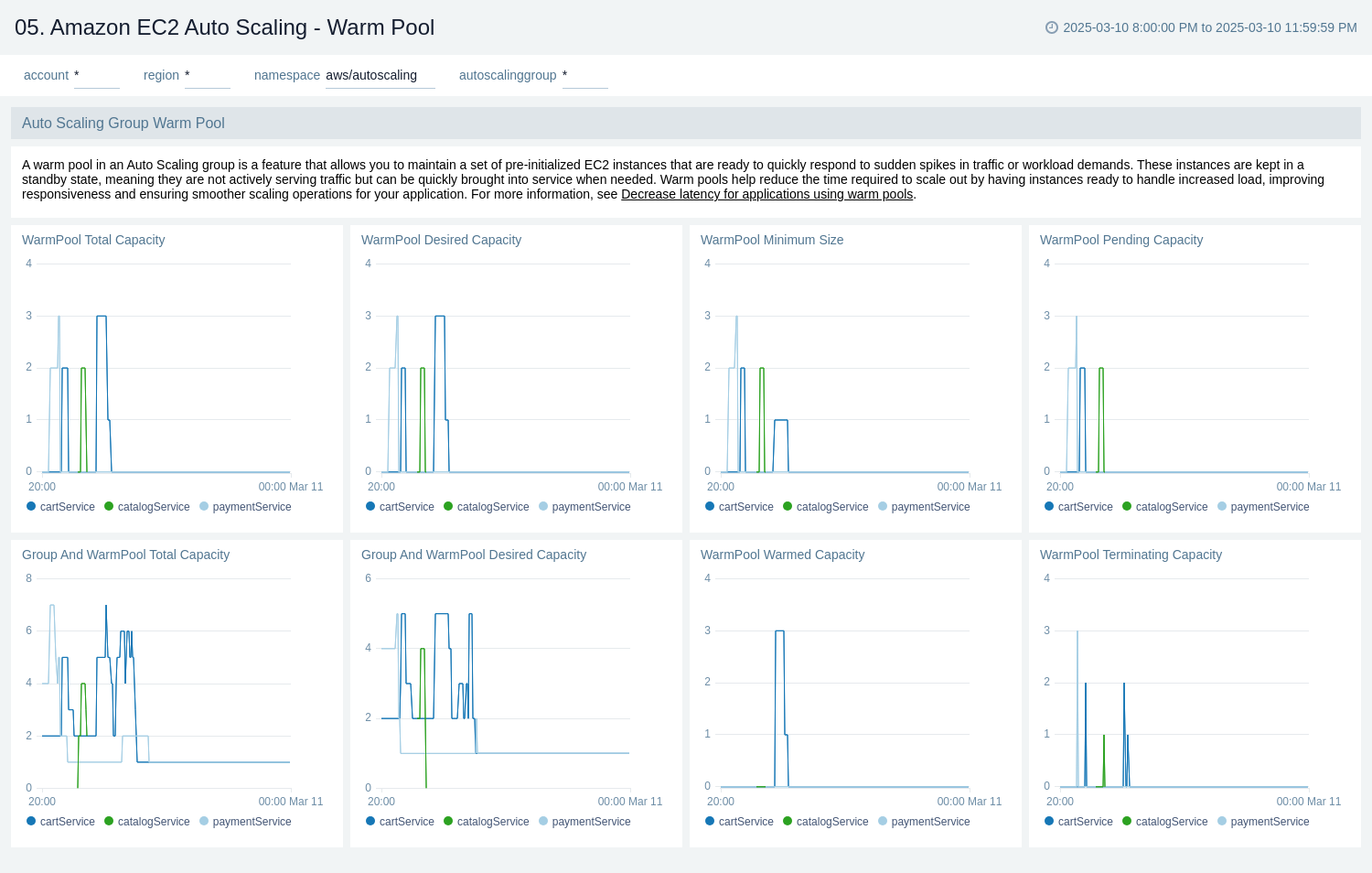Collapse the Auto Scaling Group Warm Pool row
The image size is (1372, 873).
pyautogui.click(x=123, y=123)
